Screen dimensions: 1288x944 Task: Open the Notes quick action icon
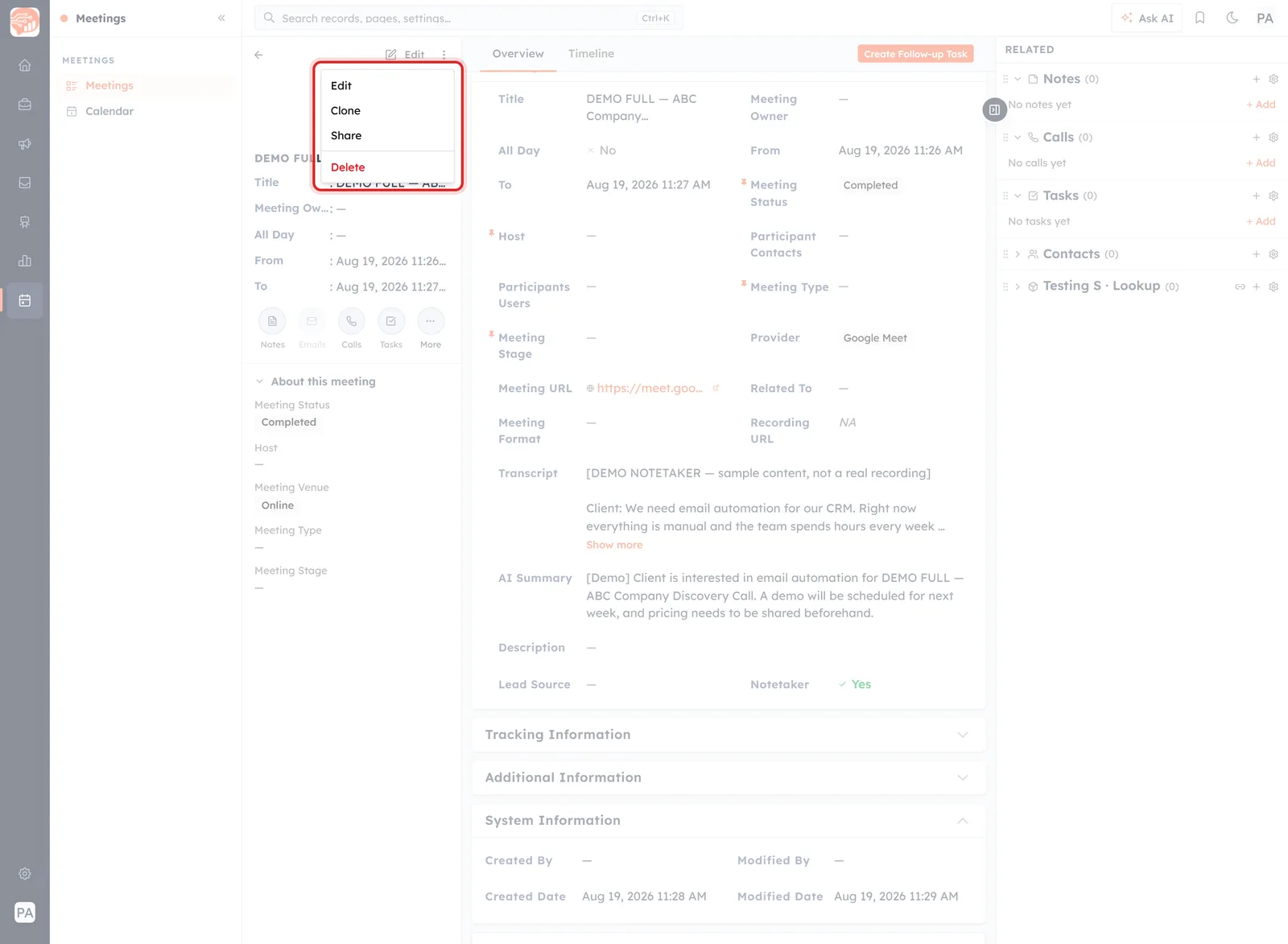coord(272,321)
